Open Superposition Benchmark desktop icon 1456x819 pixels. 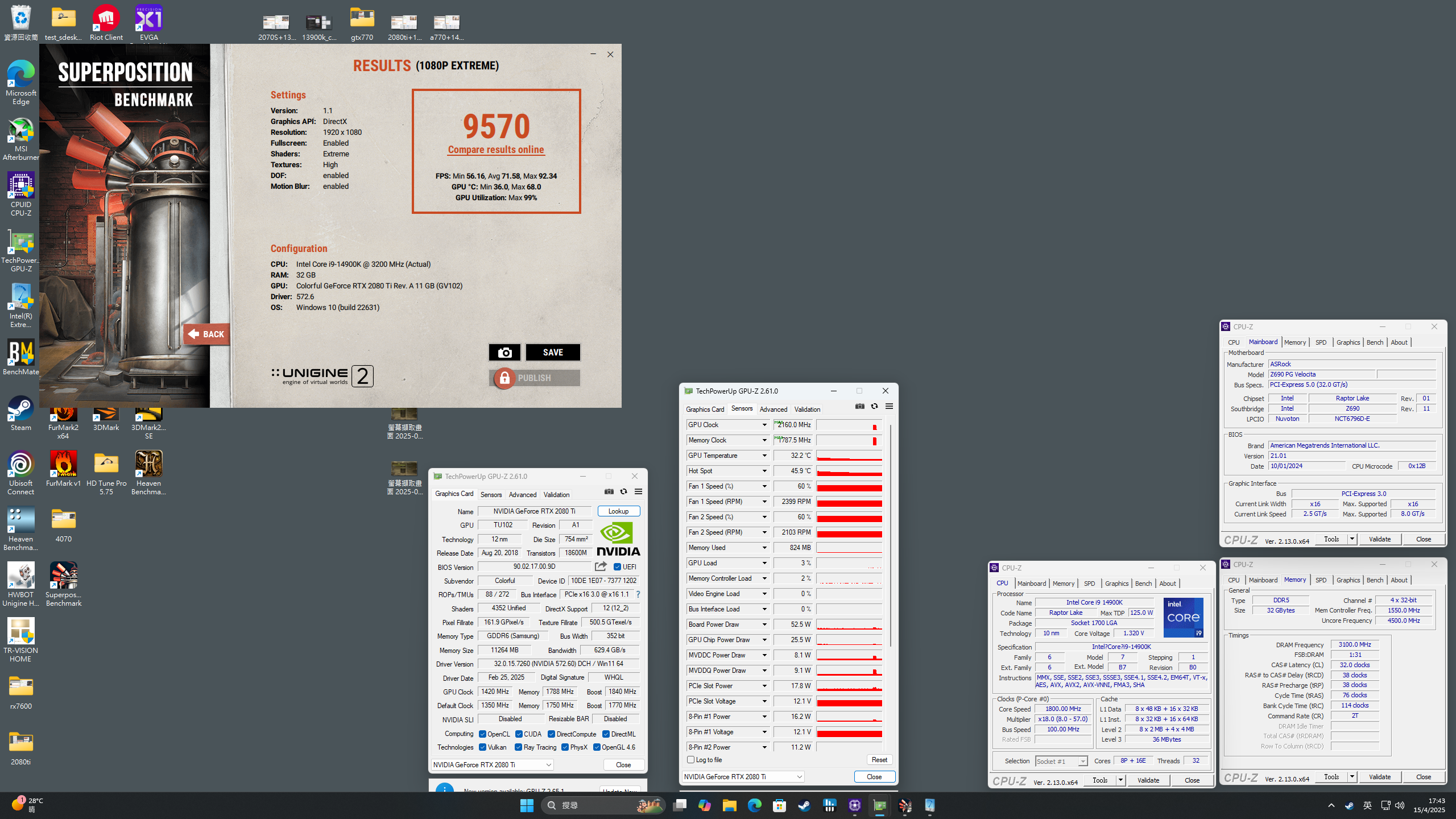coord(64,584)
